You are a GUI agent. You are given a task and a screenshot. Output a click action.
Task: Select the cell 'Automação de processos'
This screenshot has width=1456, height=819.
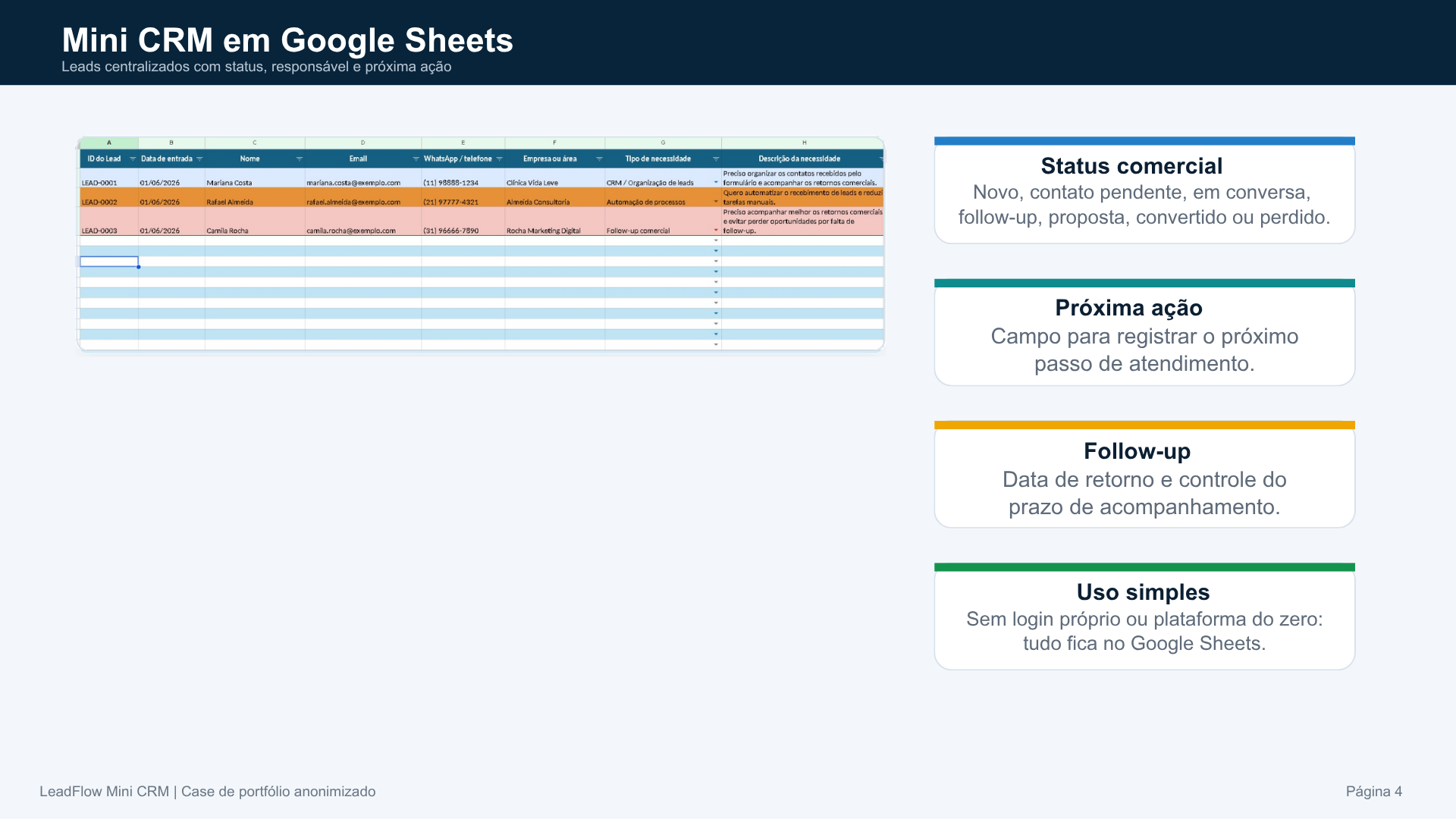pyautogui.click(x=663, y=197)
